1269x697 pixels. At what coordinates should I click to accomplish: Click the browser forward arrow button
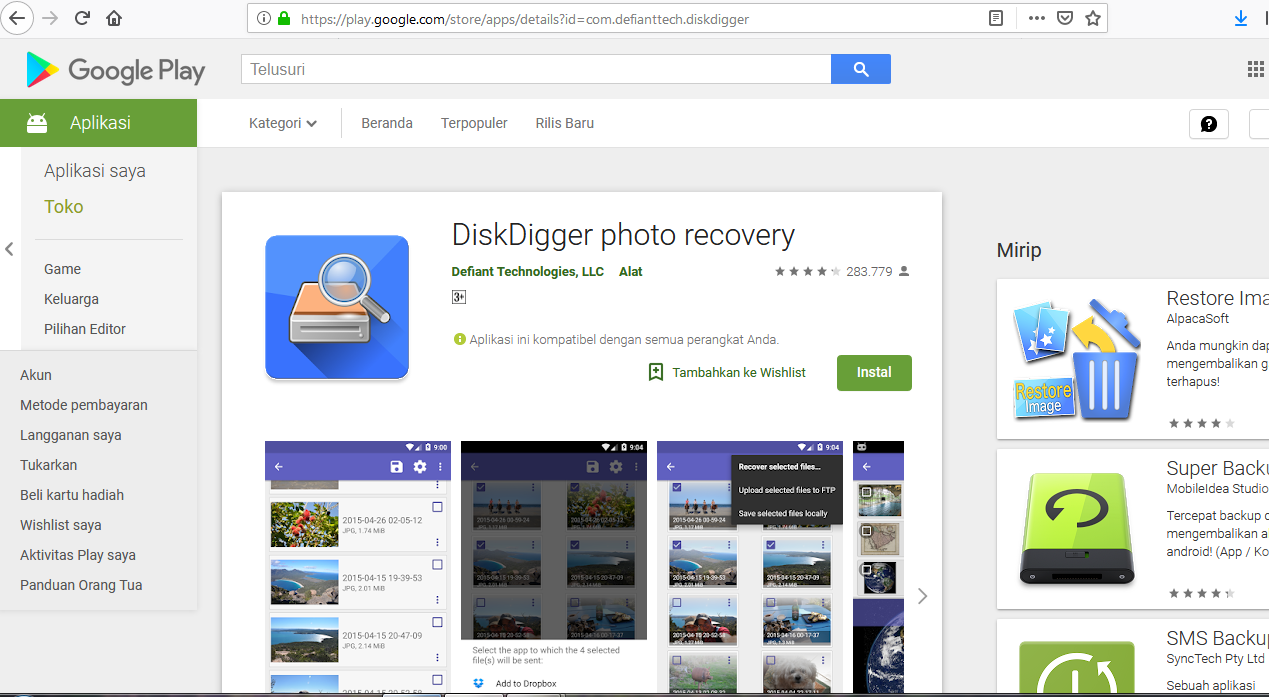(50, 18)
